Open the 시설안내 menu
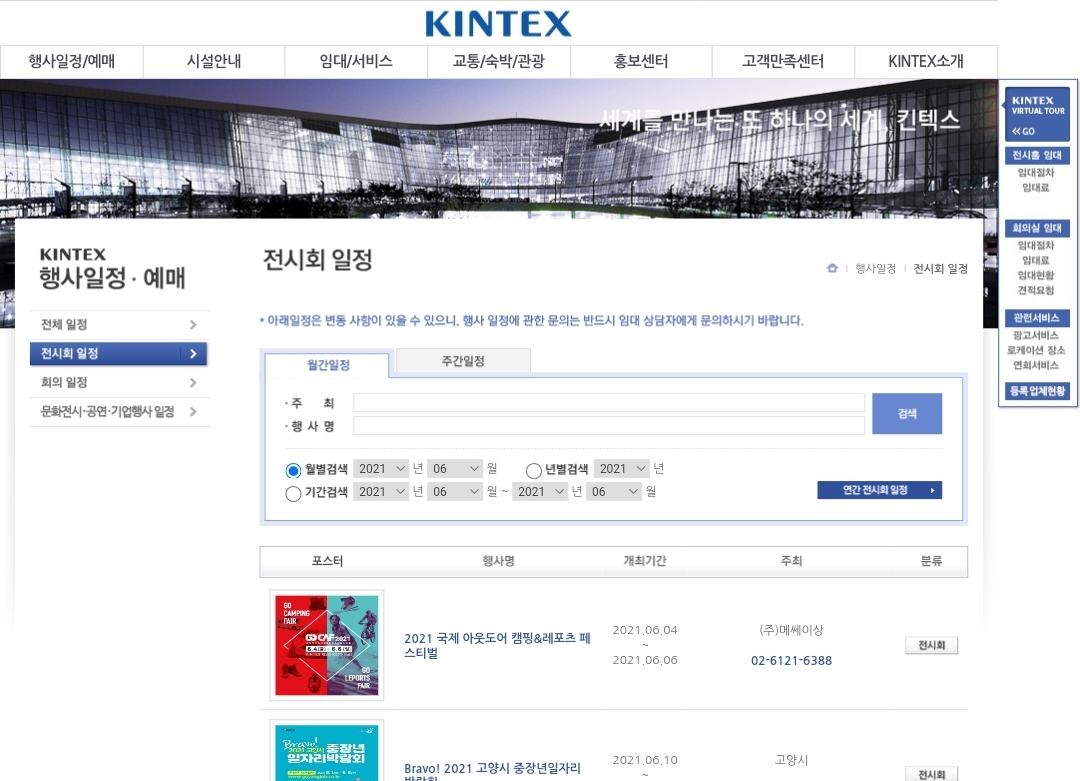The image size is (1080, 781). pos(214,61)
